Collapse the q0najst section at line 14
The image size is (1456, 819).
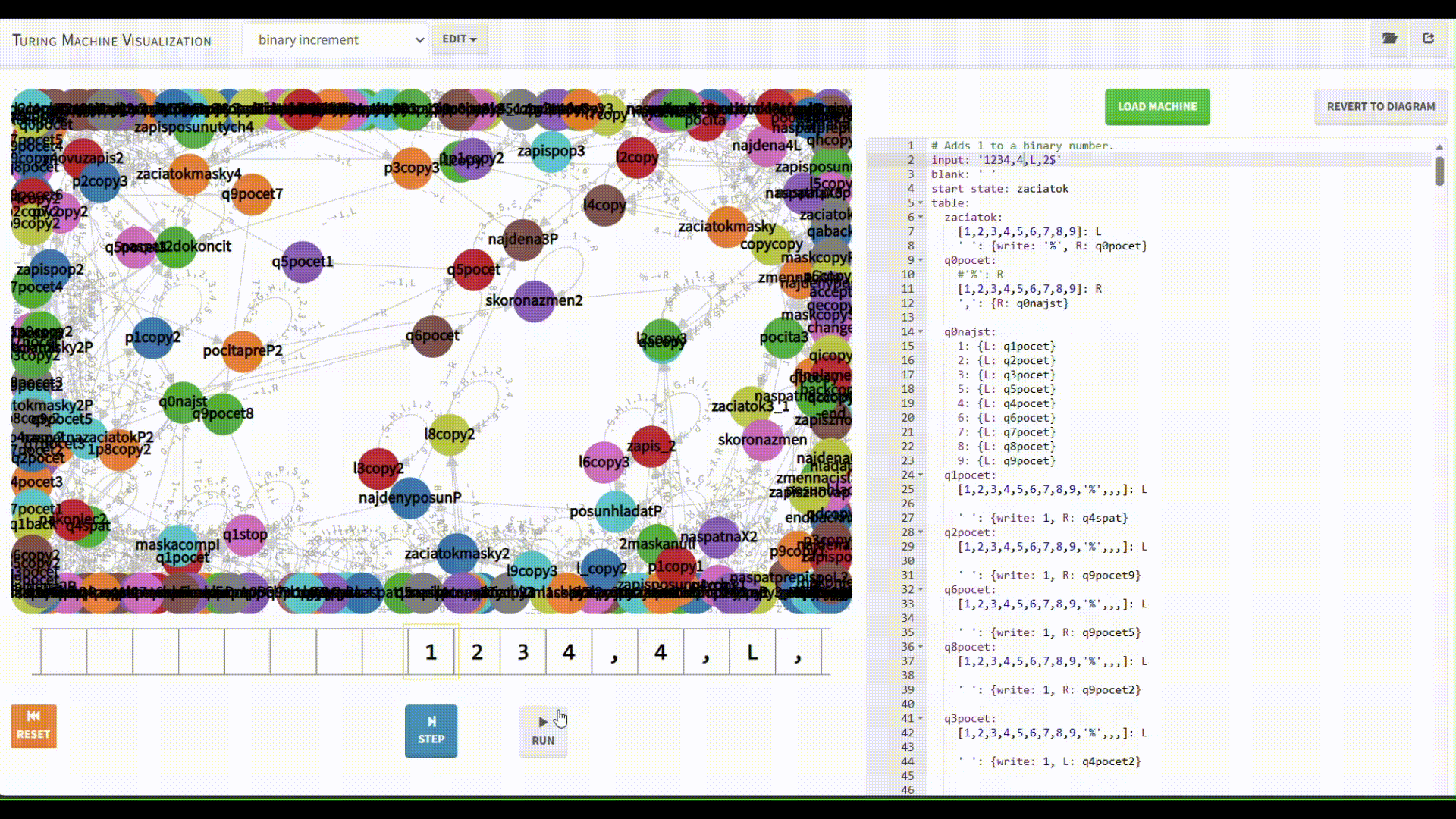pyautogui.click(x=920, y=331)
